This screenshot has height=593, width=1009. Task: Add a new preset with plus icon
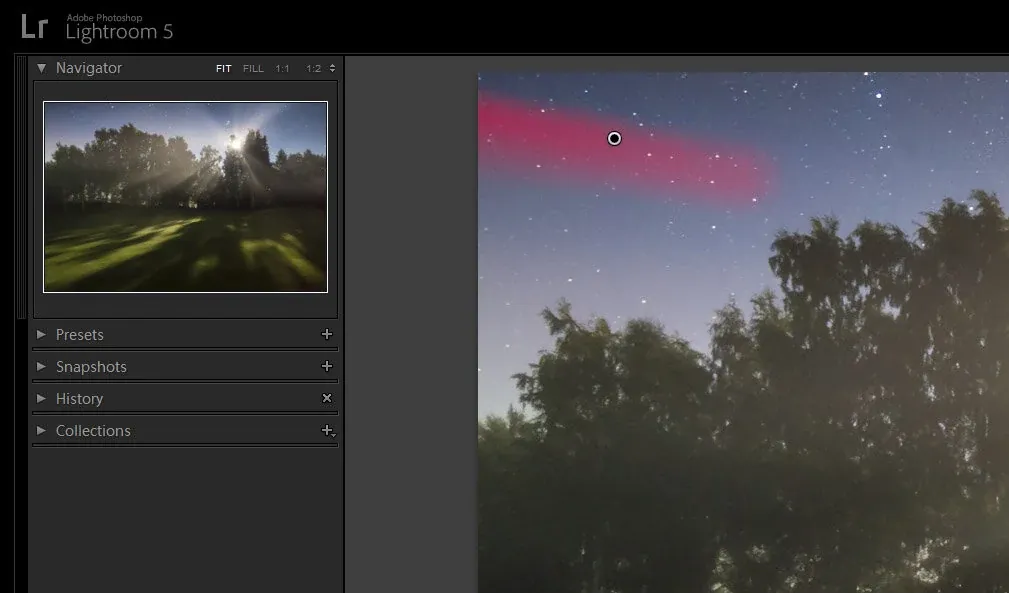coord(326,335)
